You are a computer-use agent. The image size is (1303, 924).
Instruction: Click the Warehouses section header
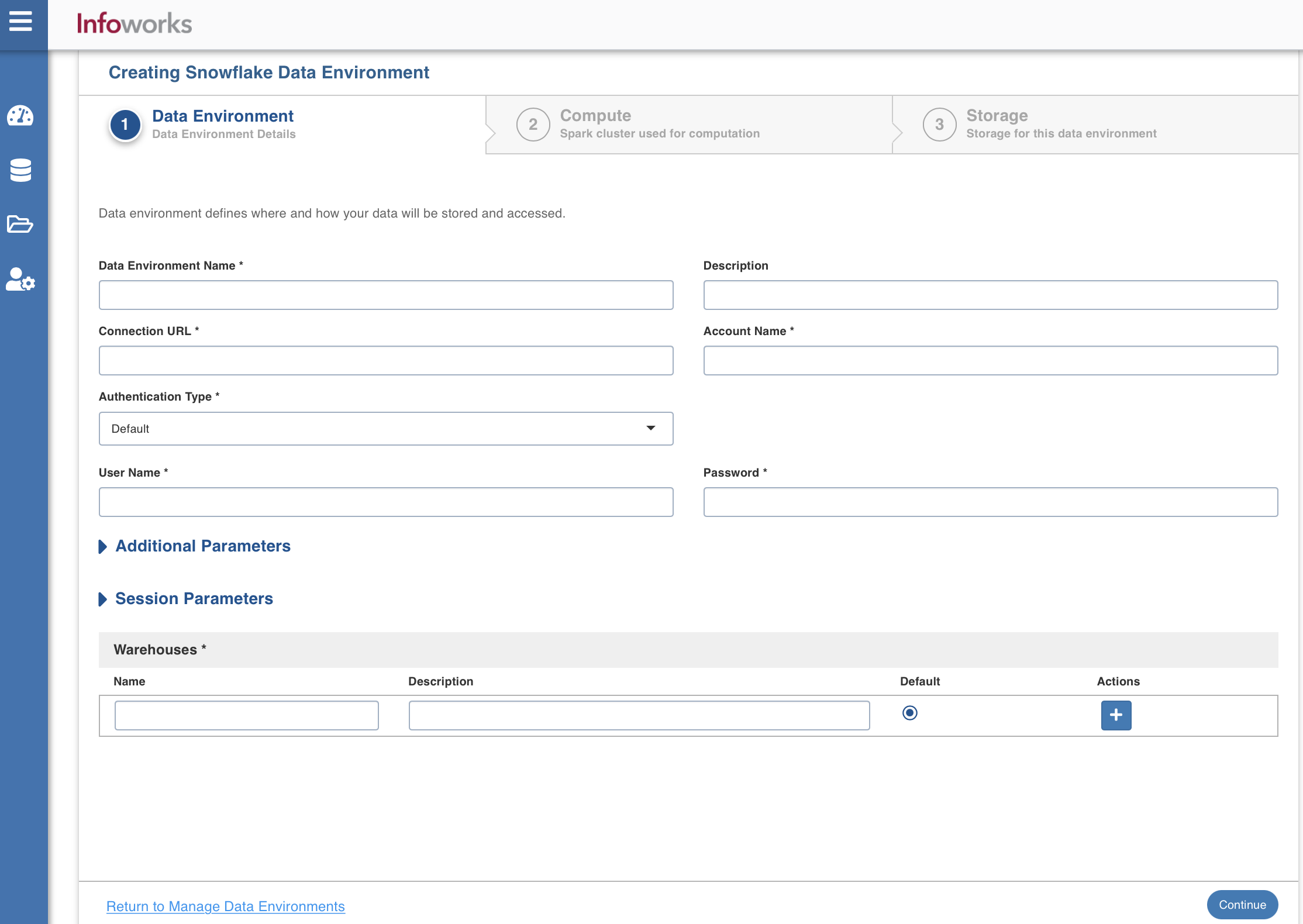(x=688, y=650)
